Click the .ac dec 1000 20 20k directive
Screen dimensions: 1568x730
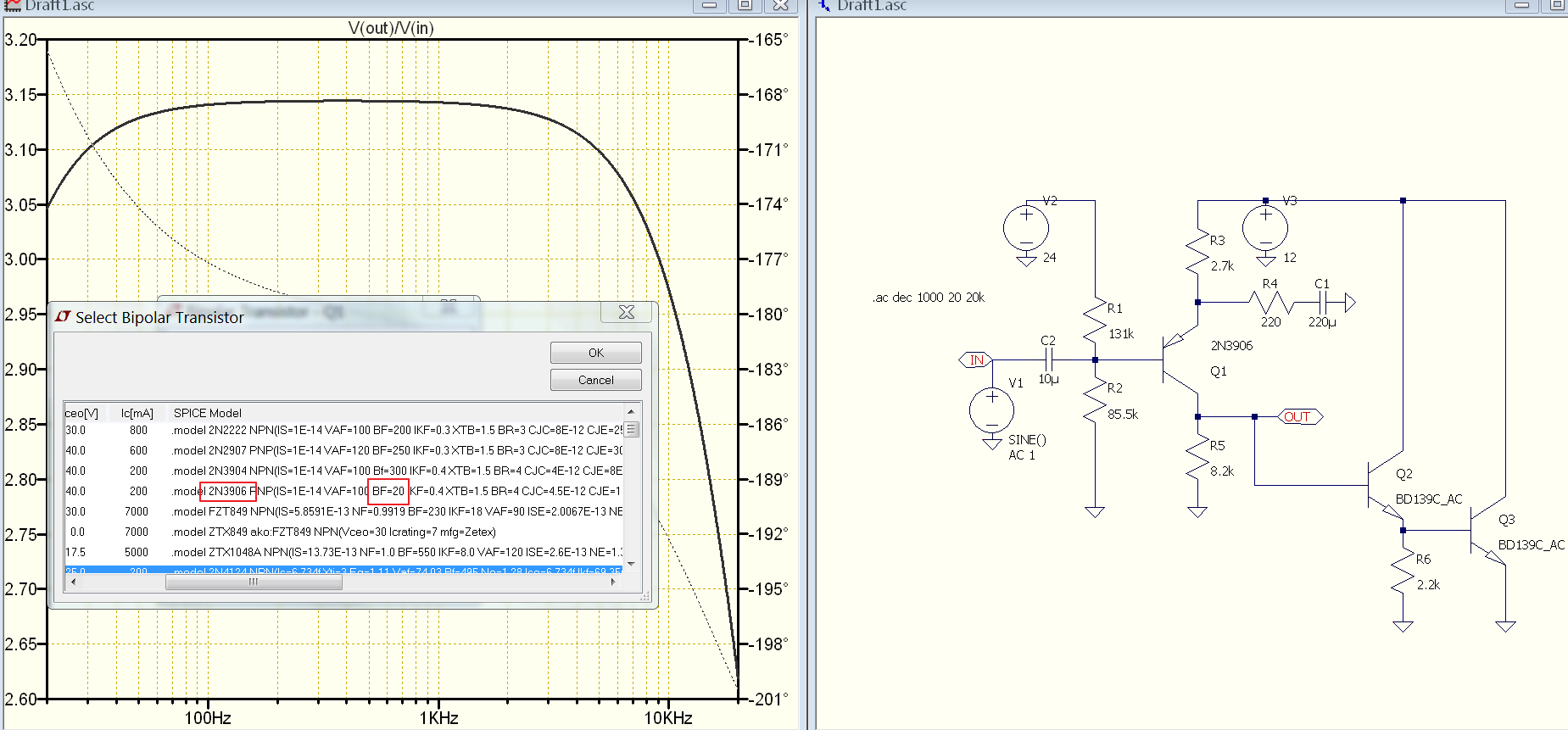click(929, 298)
